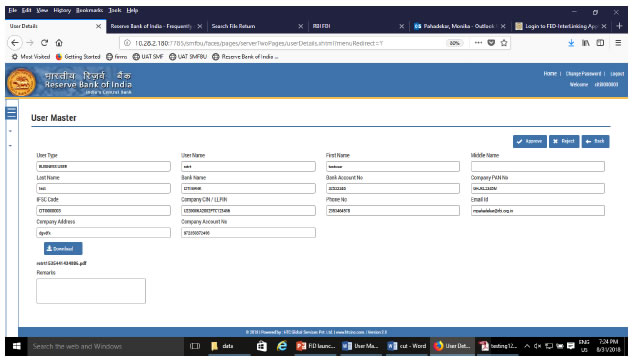Switch to the cut - Word taskbar item
The height and width of the screenshot is (361, 633).
[407, 346]
